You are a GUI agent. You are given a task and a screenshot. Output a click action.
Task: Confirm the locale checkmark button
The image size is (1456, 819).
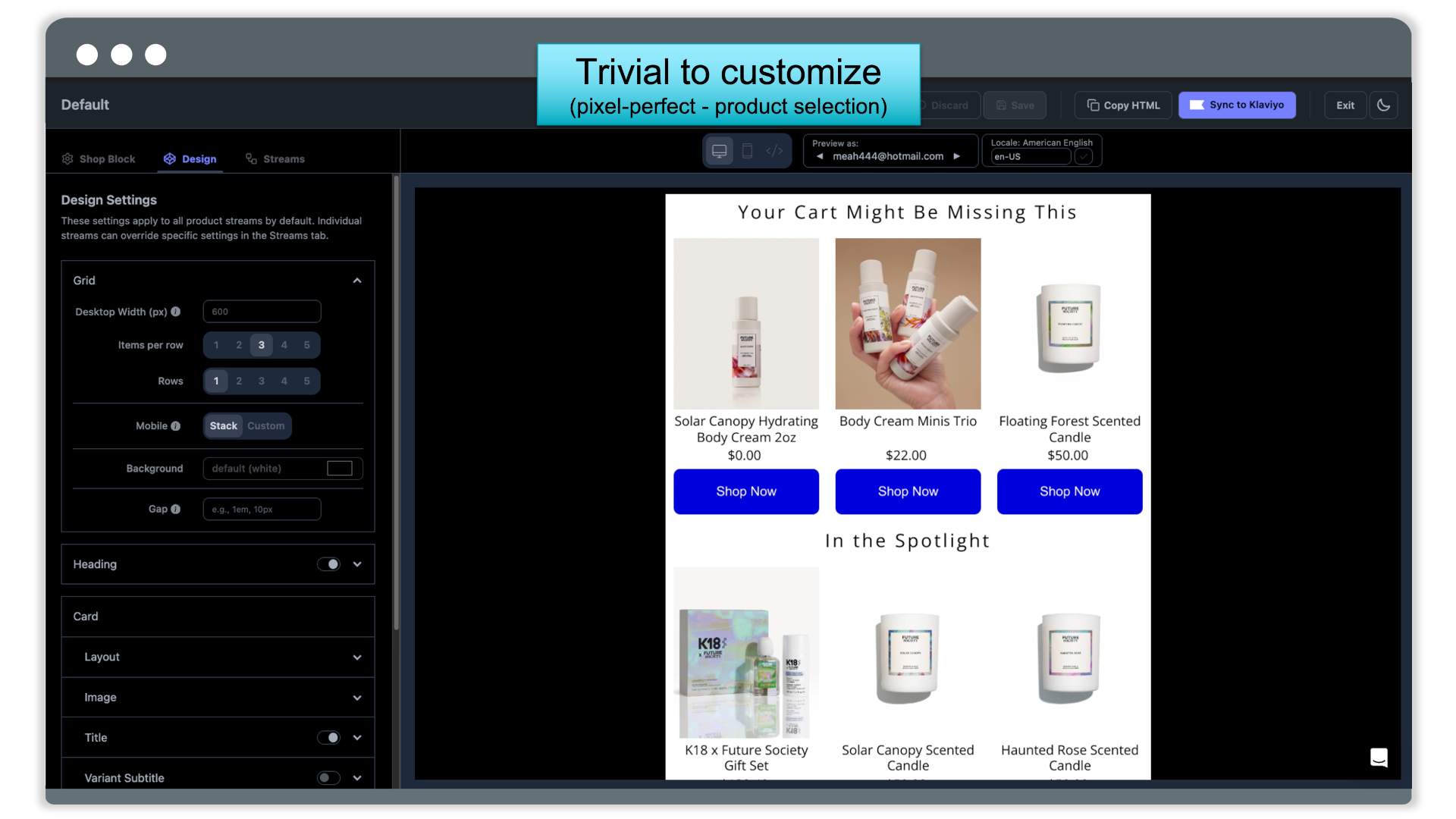point(1084,157)
